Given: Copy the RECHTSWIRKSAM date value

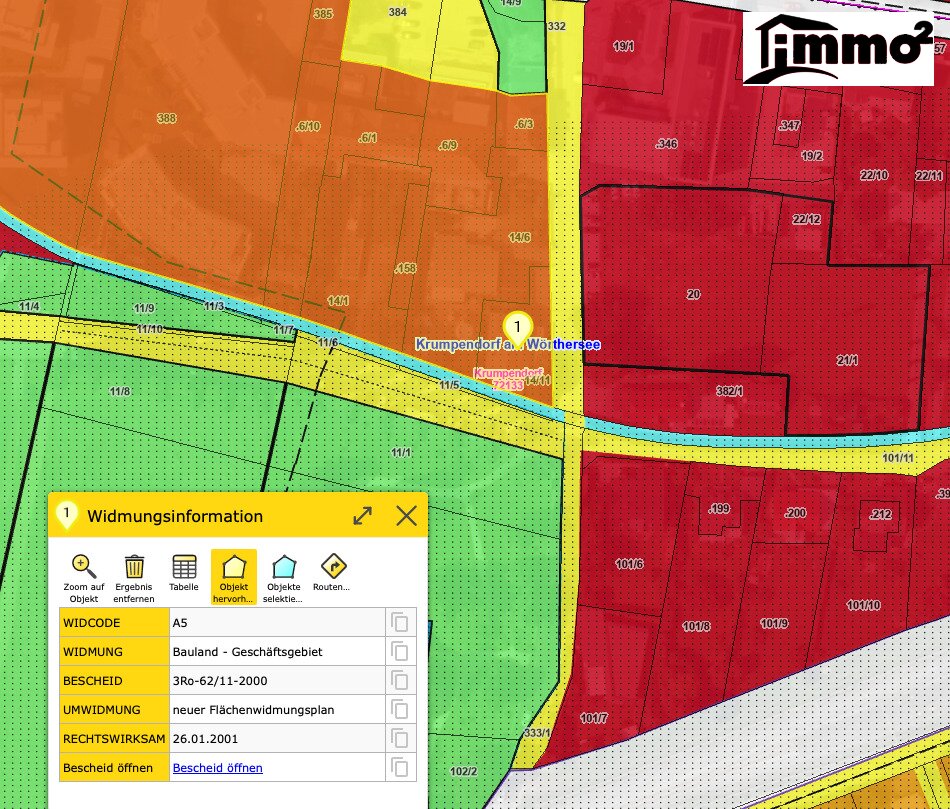Looking at the screenshot, I should click(400, 739).
